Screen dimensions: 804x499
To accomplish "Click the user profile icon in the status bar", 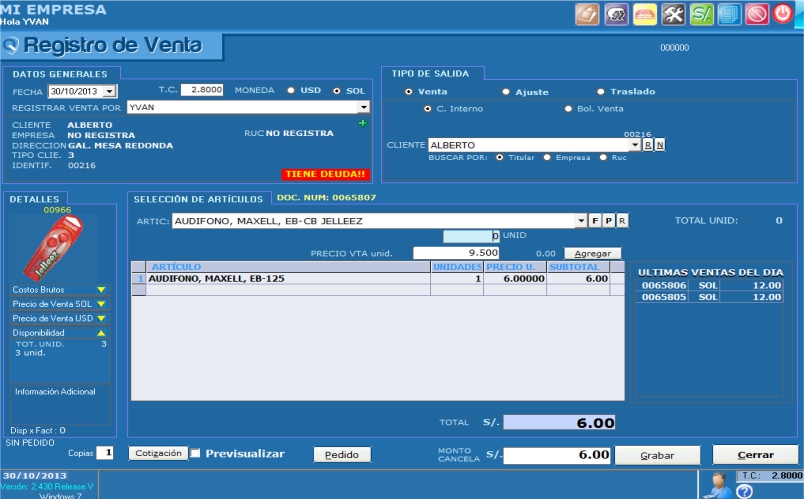I will (x=716, y=484).
